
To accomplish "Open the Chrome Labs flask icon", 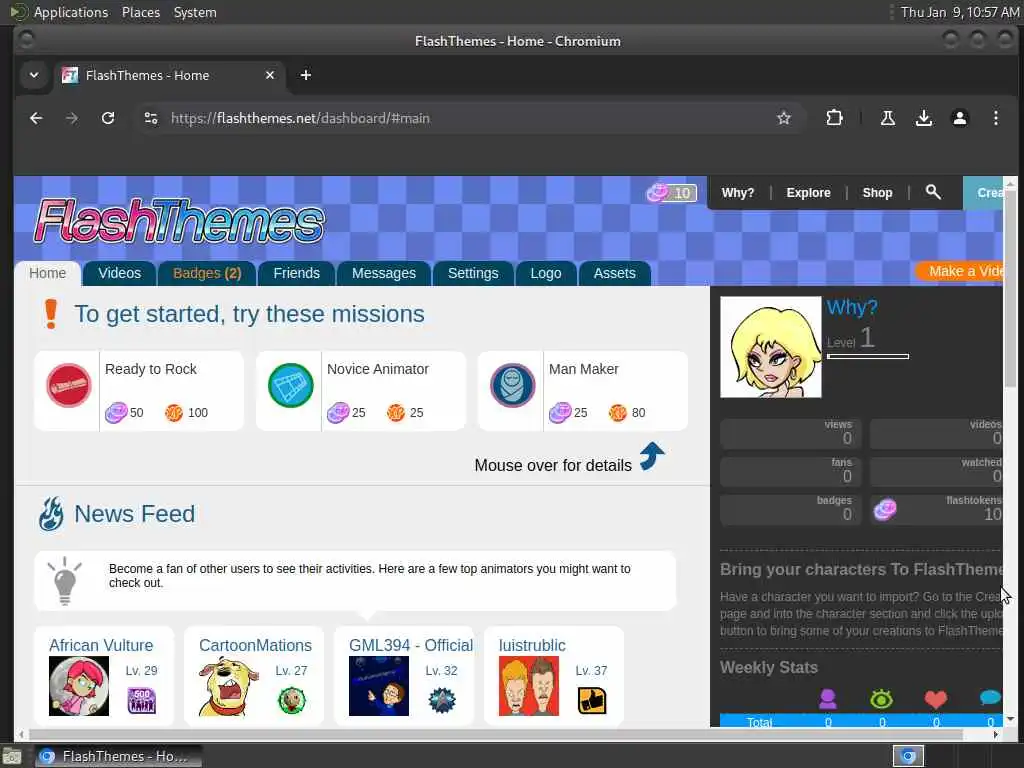I will [x=888, y=118].
